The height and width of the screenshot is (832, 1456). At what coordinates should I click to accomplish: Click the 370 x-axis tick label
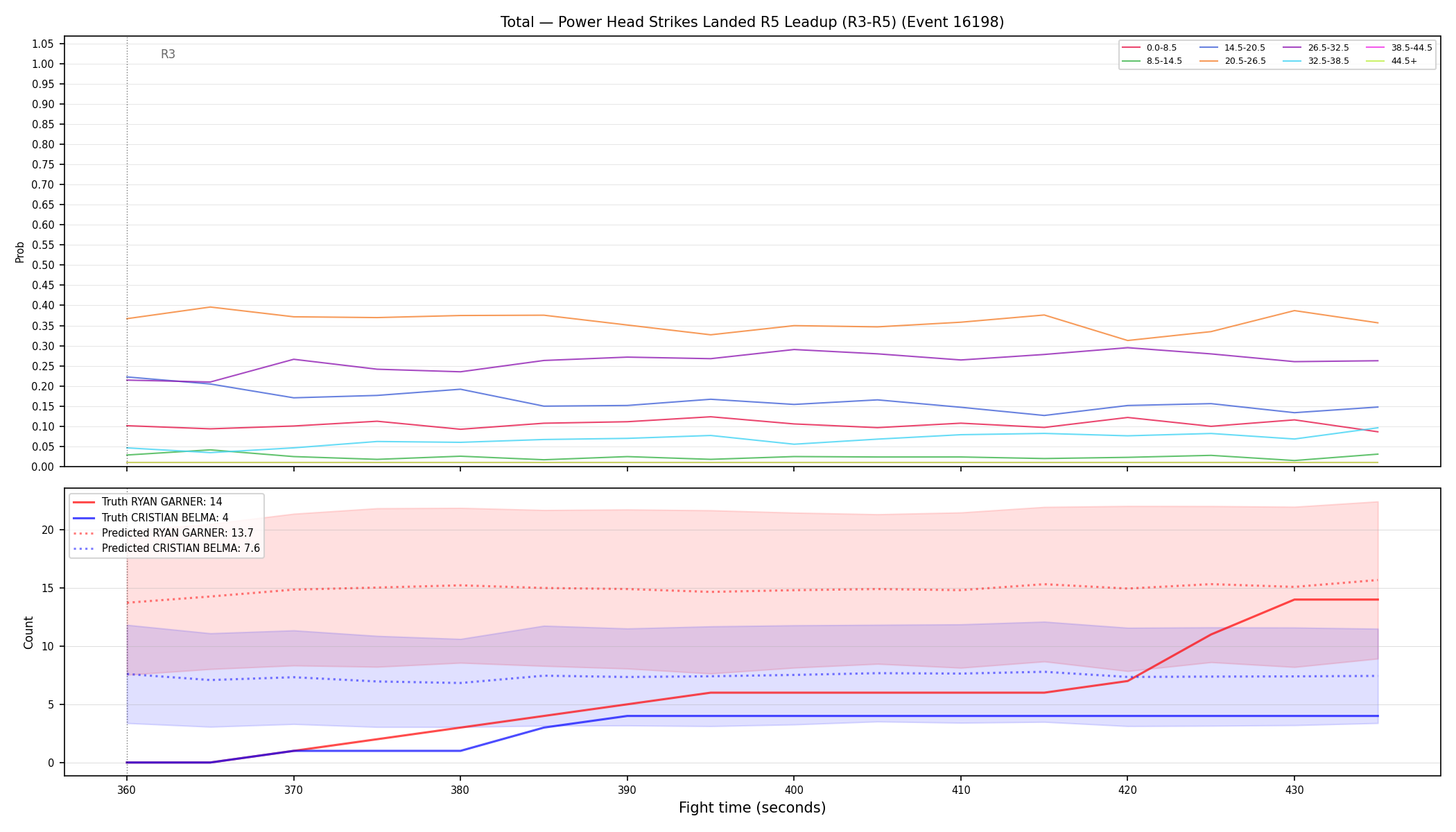[x=293, y=789]
